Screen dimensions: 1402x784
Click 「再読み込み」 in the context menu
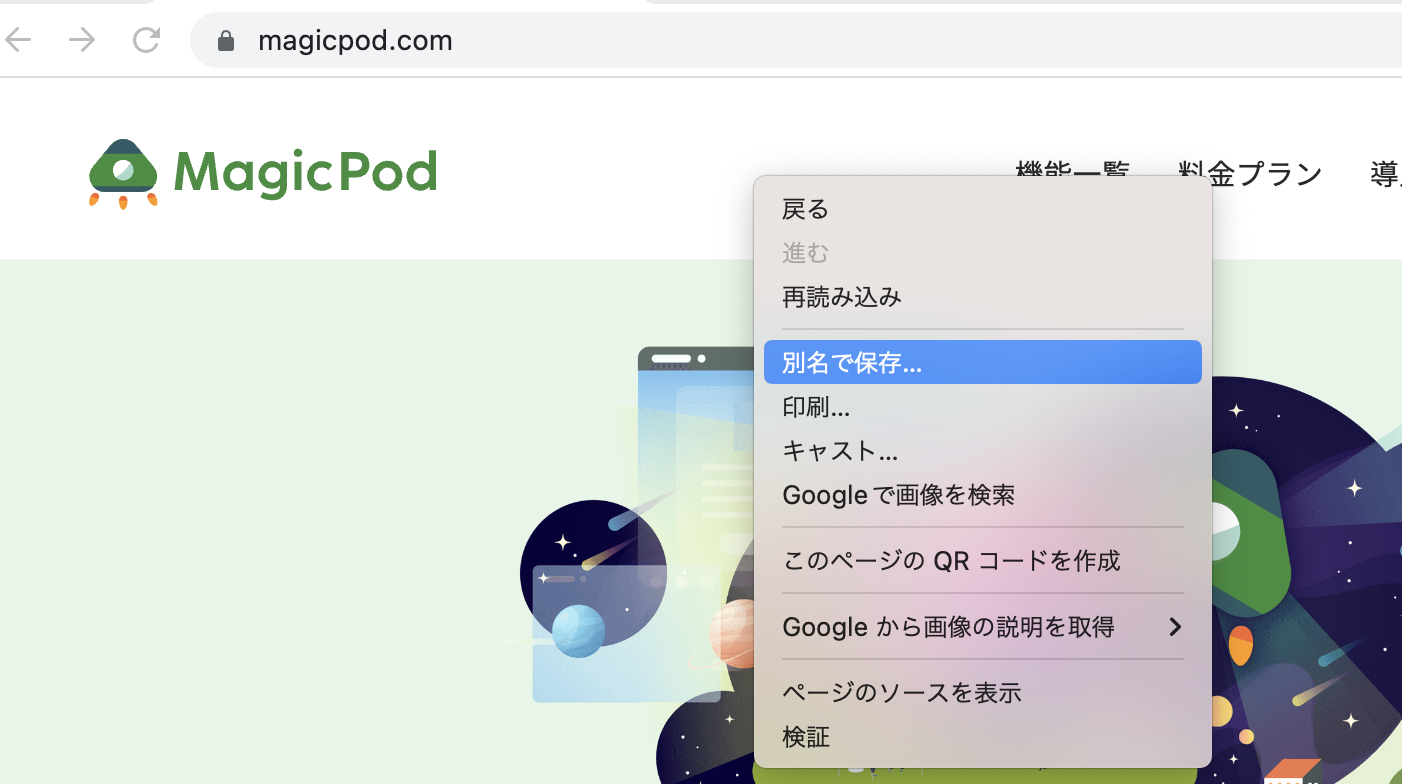pyautogui.click(x=843, y=296)
